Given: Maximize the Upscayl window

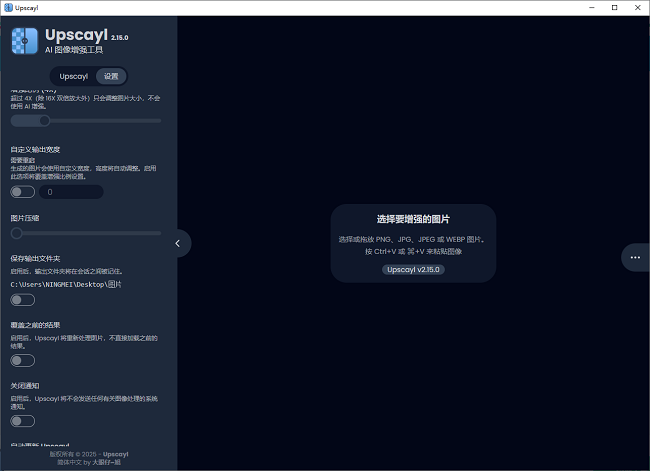Looking at the screenshot, I should pos(614,8).
